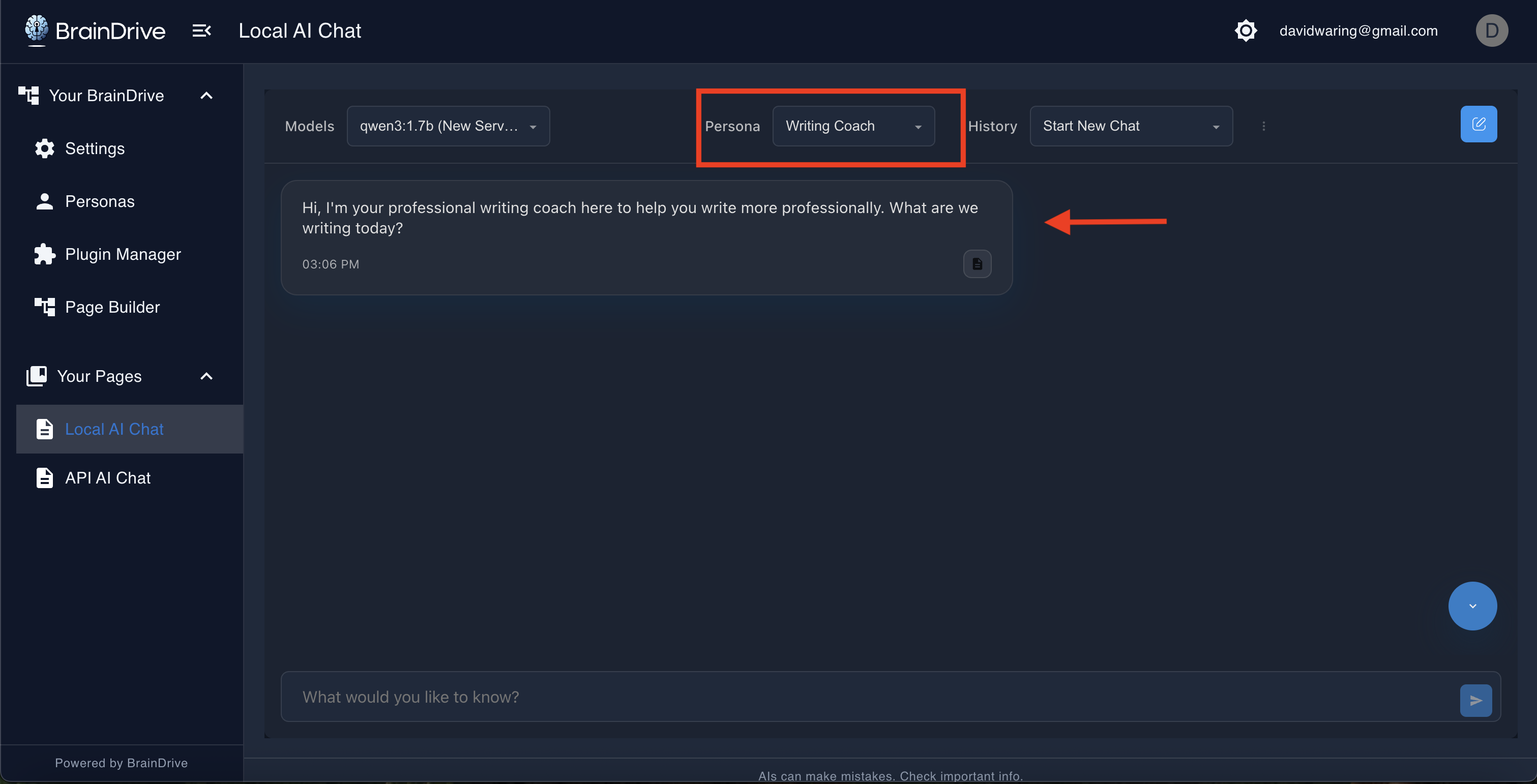Open Settings in the sidebar

(x=94, y=148)
